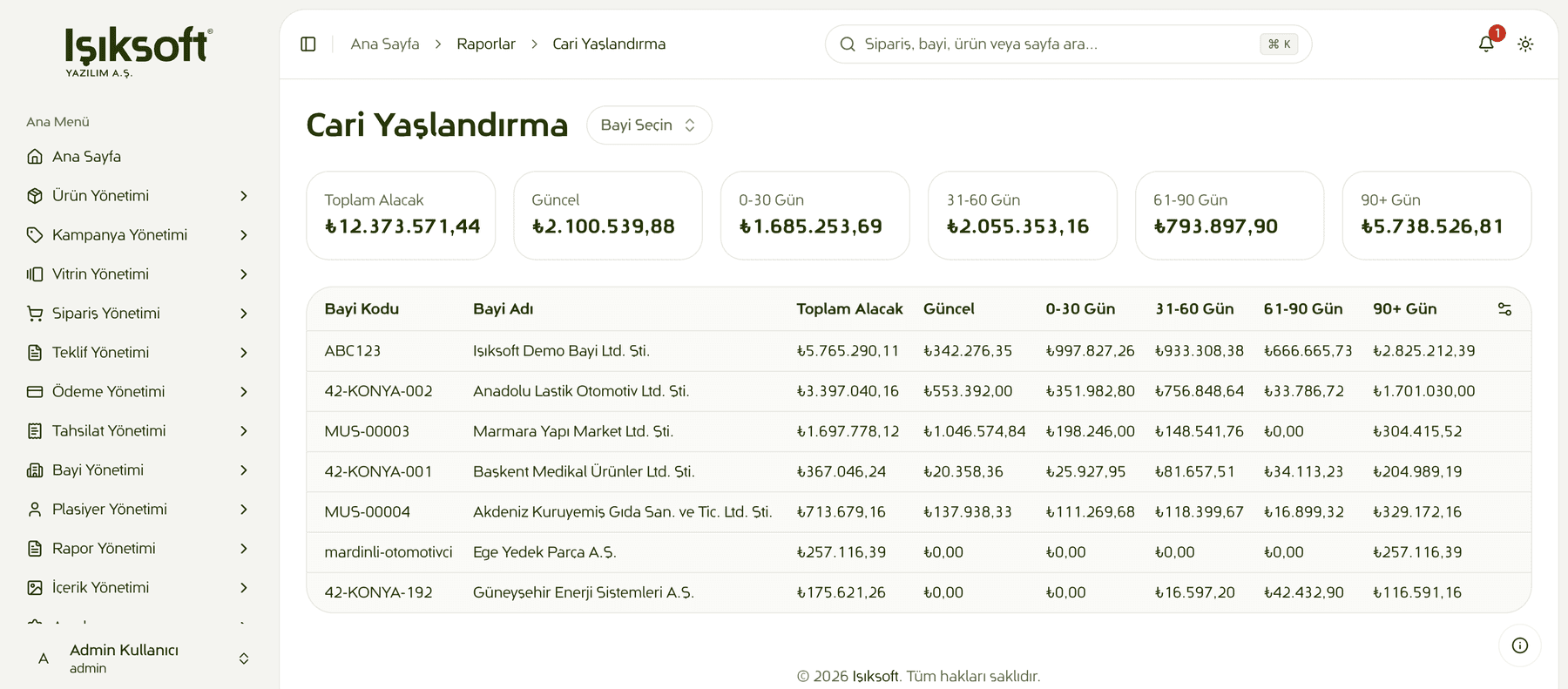Open the notifications bell

tap(1486, 44)
